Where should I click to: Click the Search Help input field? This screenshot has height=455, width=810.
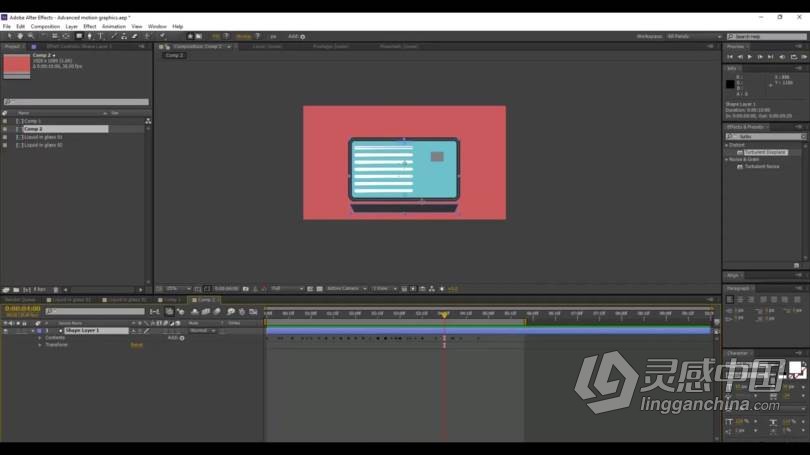[x=770, y=36]
